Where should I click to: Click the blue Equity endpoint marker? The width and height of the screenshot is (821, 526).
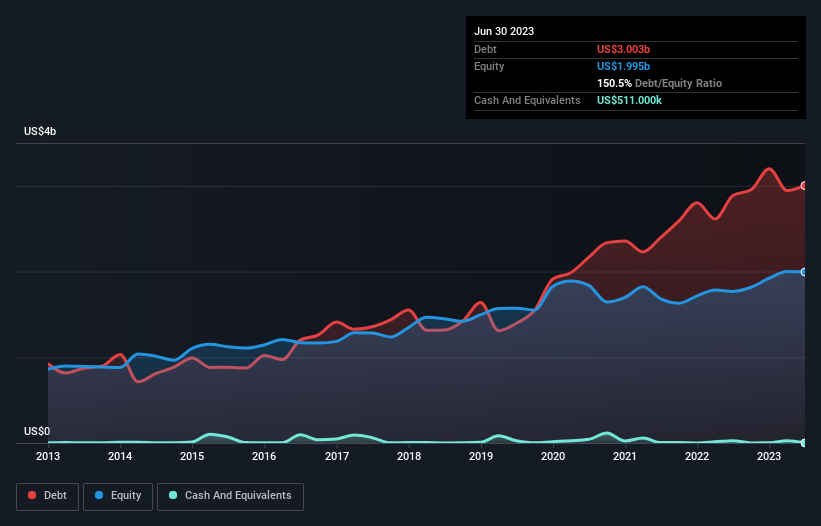(x=804, y=272)
